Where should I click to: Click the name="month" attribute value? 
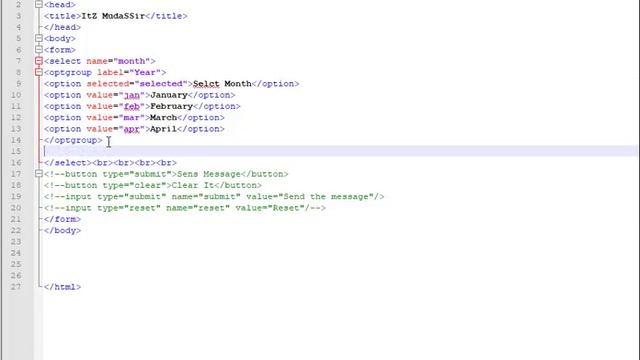point(131,61)
